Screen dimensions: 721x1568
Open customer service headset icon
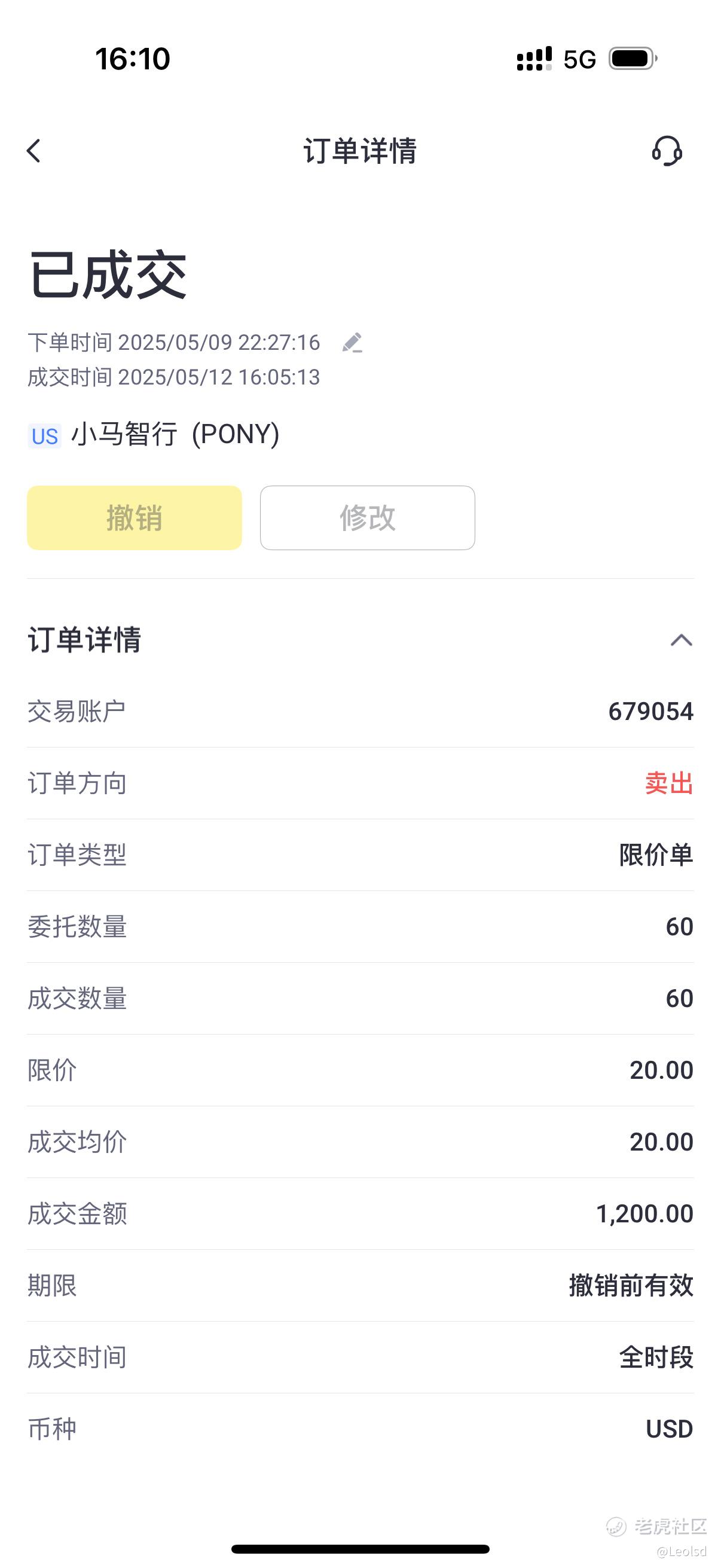(x=667, y=151)
